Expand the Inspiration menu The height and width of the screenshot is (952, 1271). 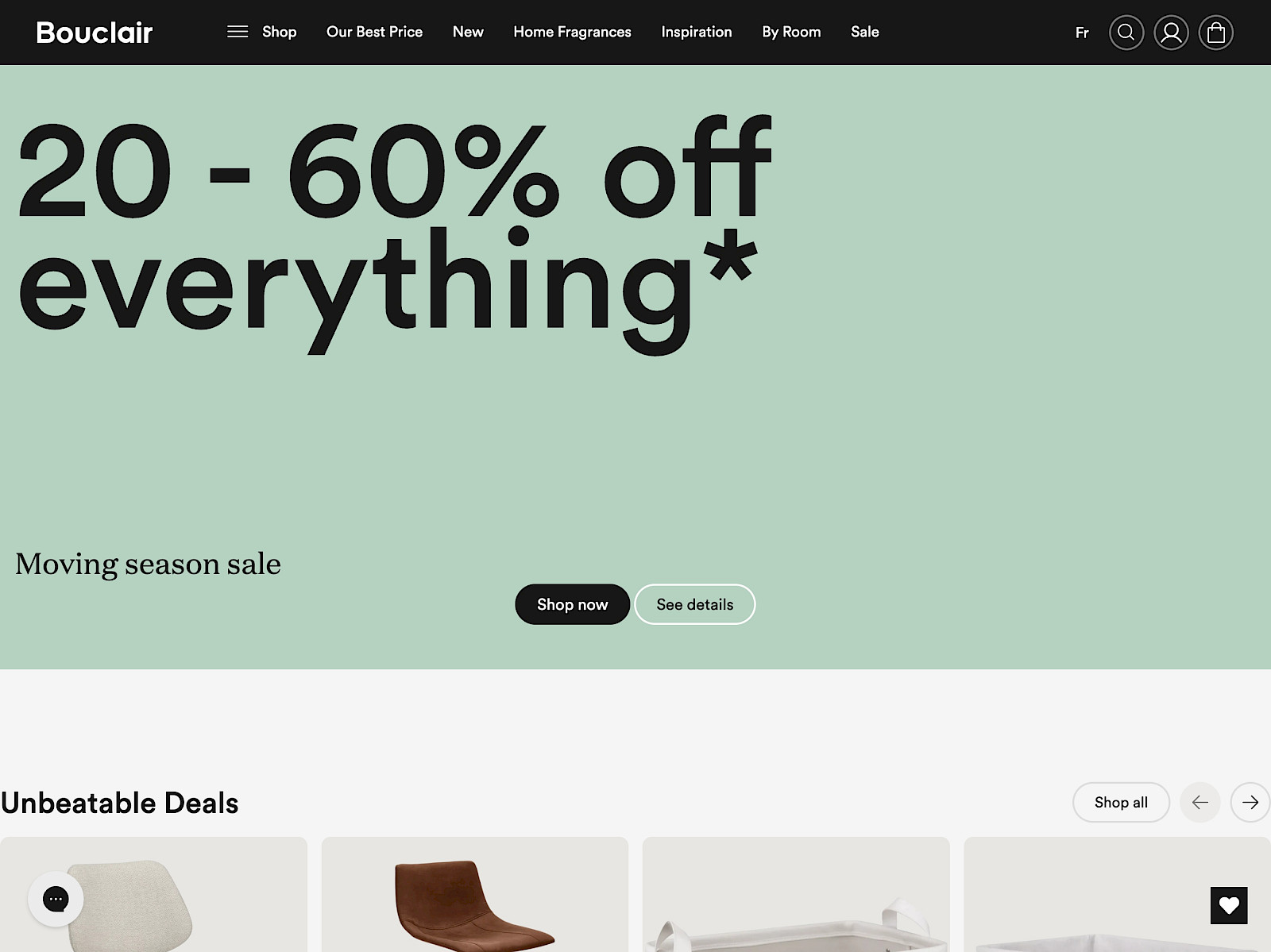[x=697, y=32]
